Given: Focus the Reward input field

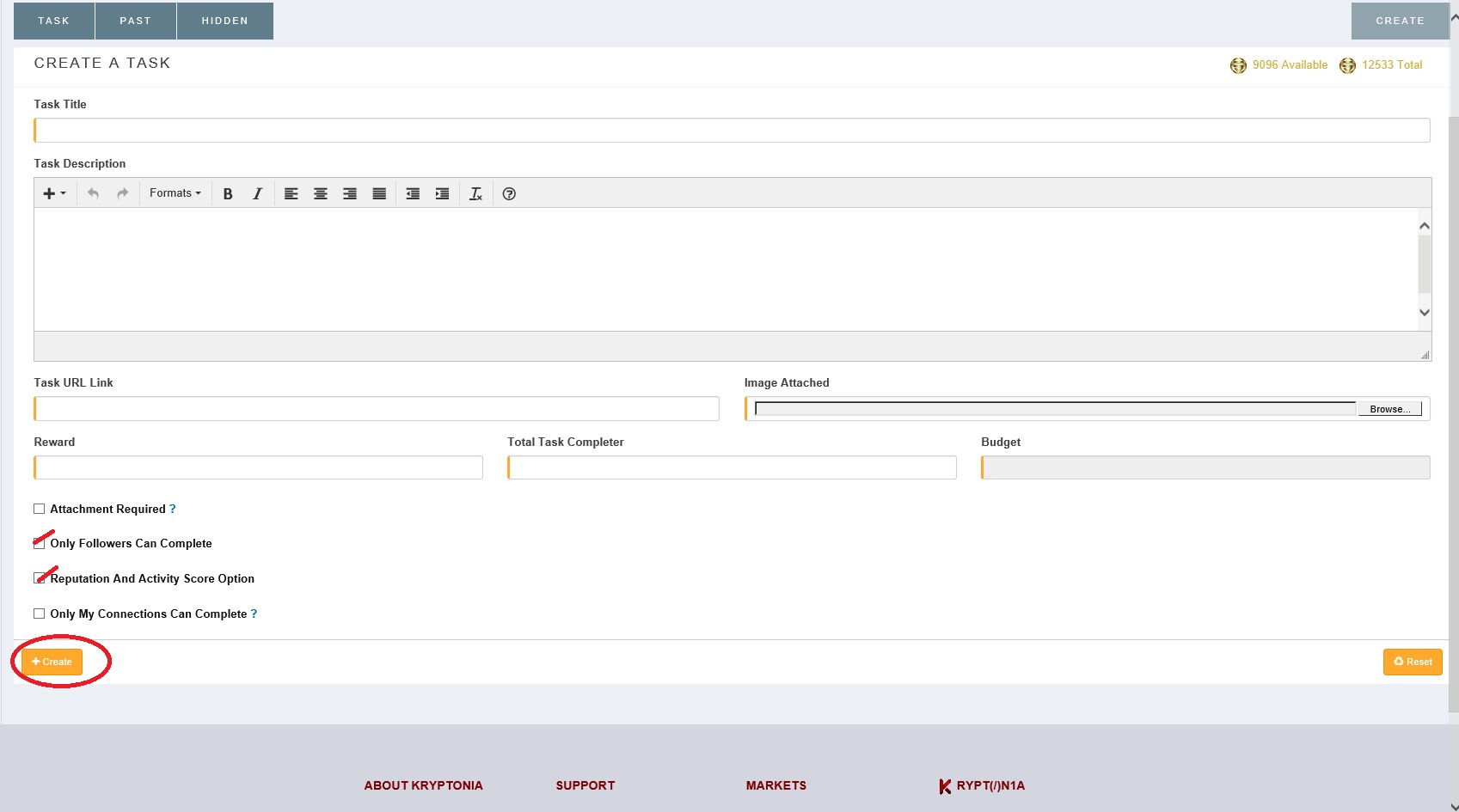Looking at the screenshot, I should pyautogui.click(x=258, y=467).
